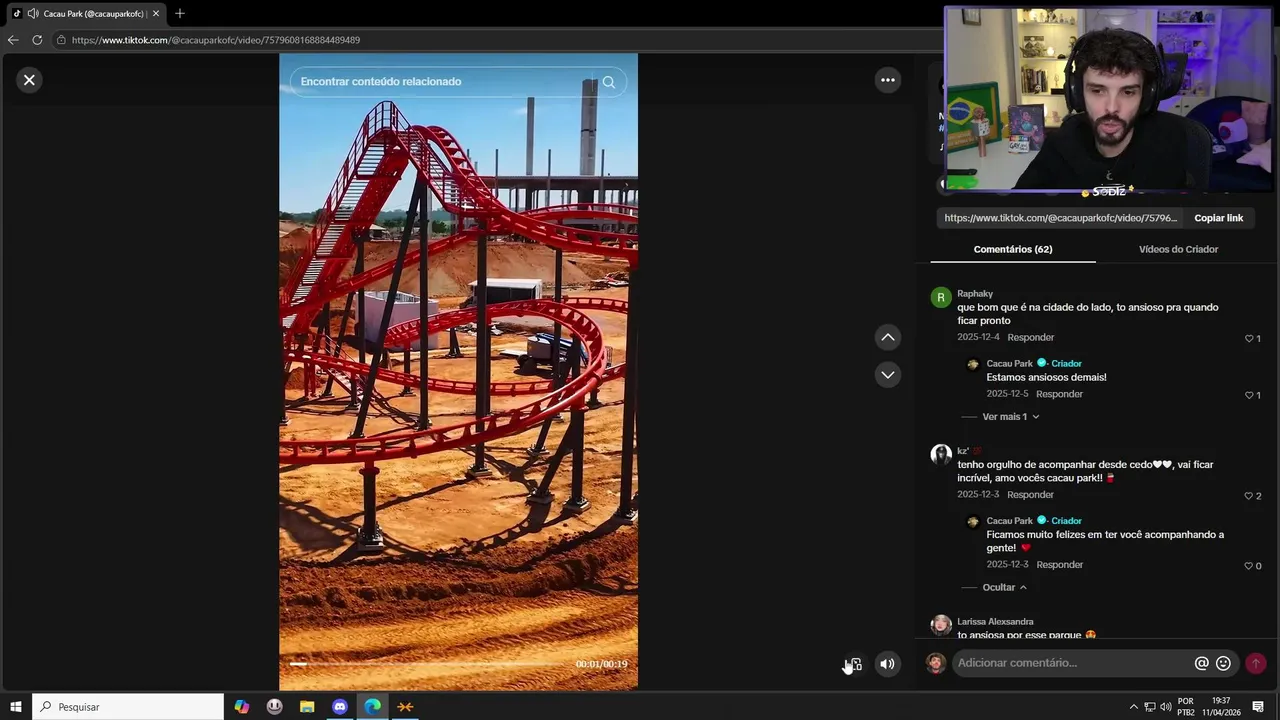Close the TikTok video viewer

29,80
